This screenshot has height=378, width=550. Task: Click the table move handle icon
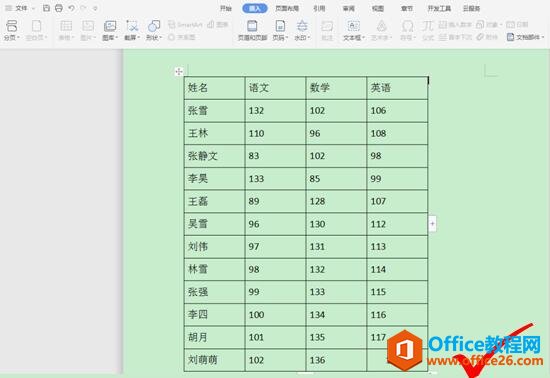pyautogui.click(x=179, y=72)
